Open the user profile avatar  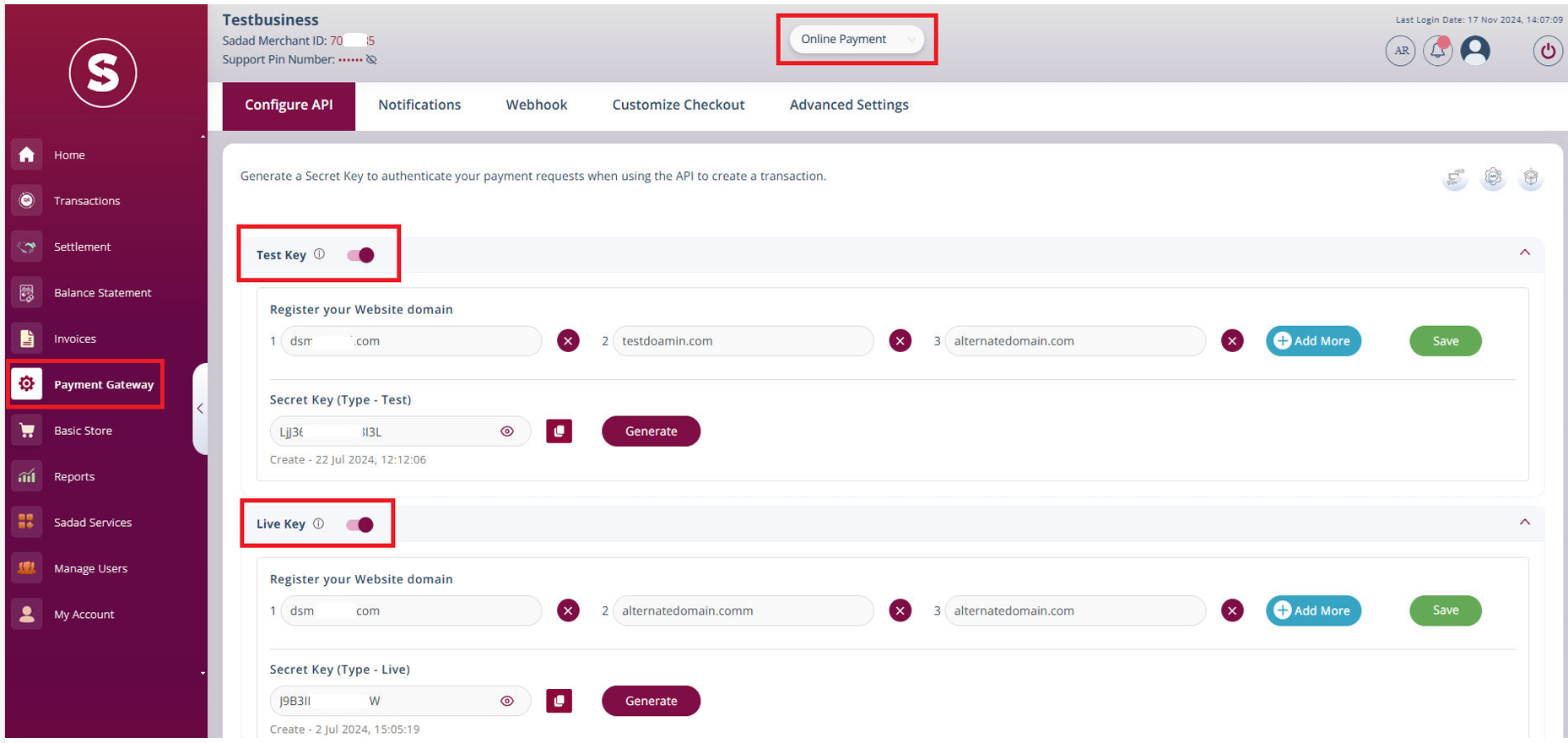(x=1475, y=51)
